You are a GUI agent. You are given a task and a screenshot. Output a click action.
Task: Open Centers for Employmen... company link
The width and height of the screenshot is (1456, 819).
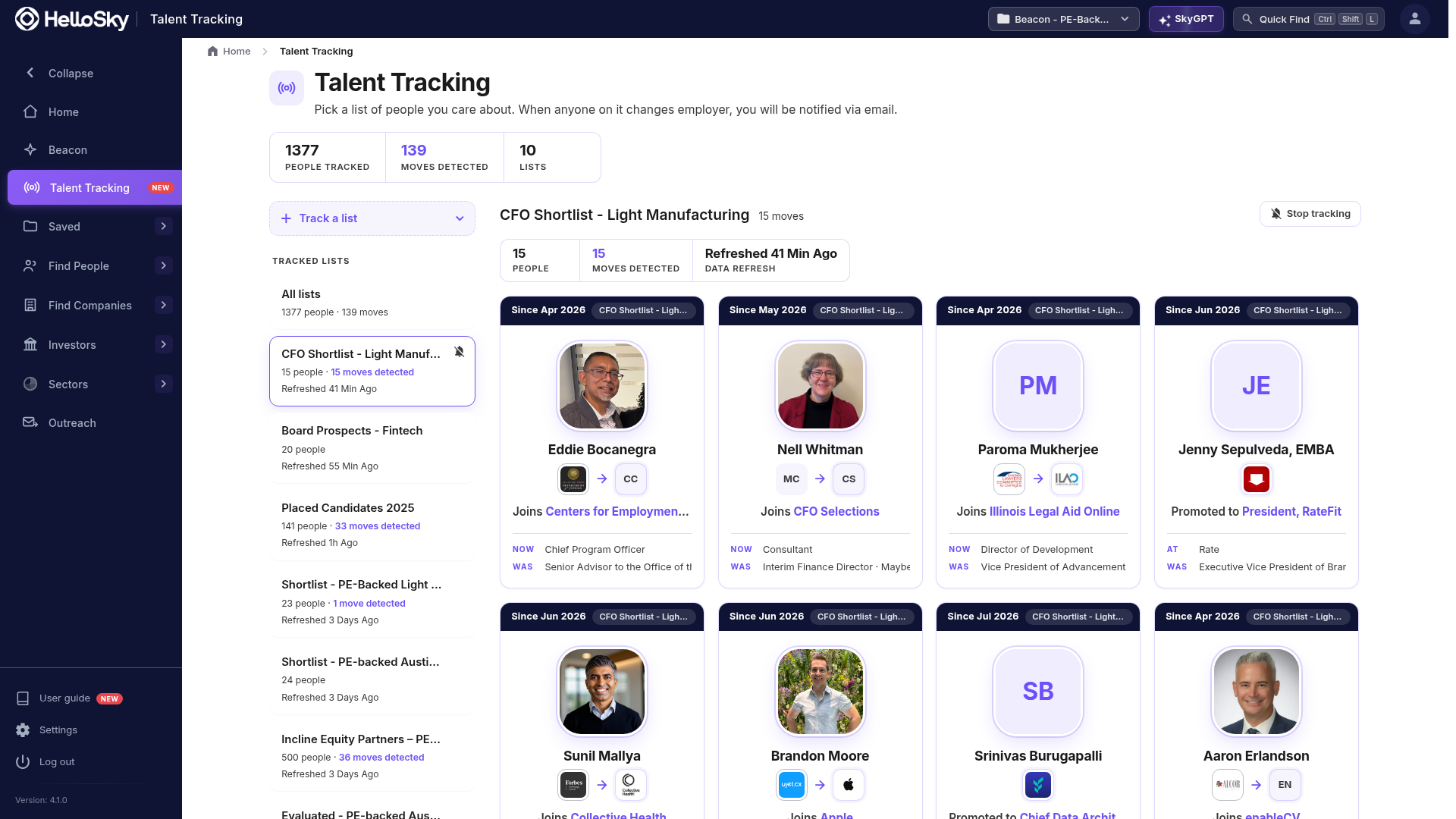(617, 512)
